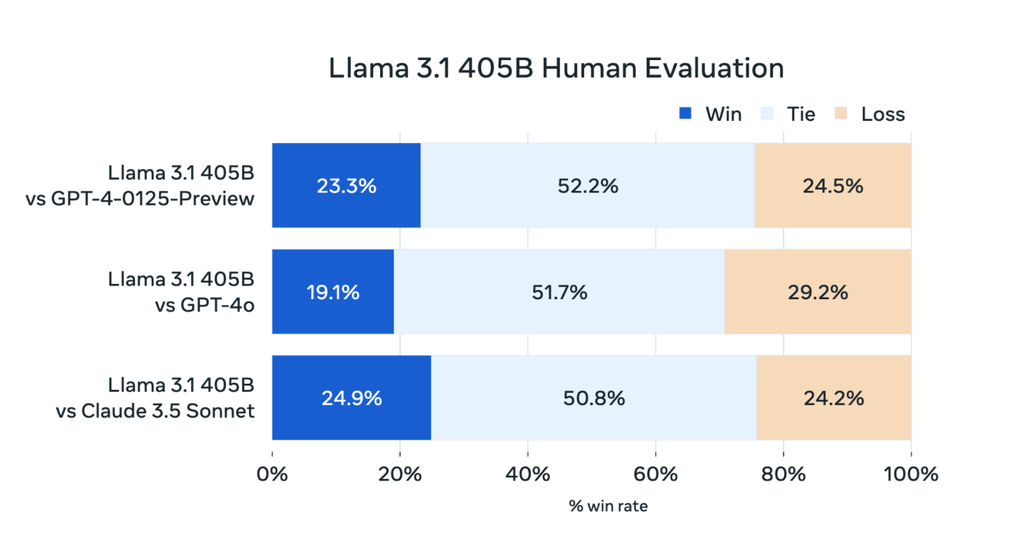Screen dimensions: 1024x539
Task: Click the 24.2% loss bar segment
Action: point(833,398)
